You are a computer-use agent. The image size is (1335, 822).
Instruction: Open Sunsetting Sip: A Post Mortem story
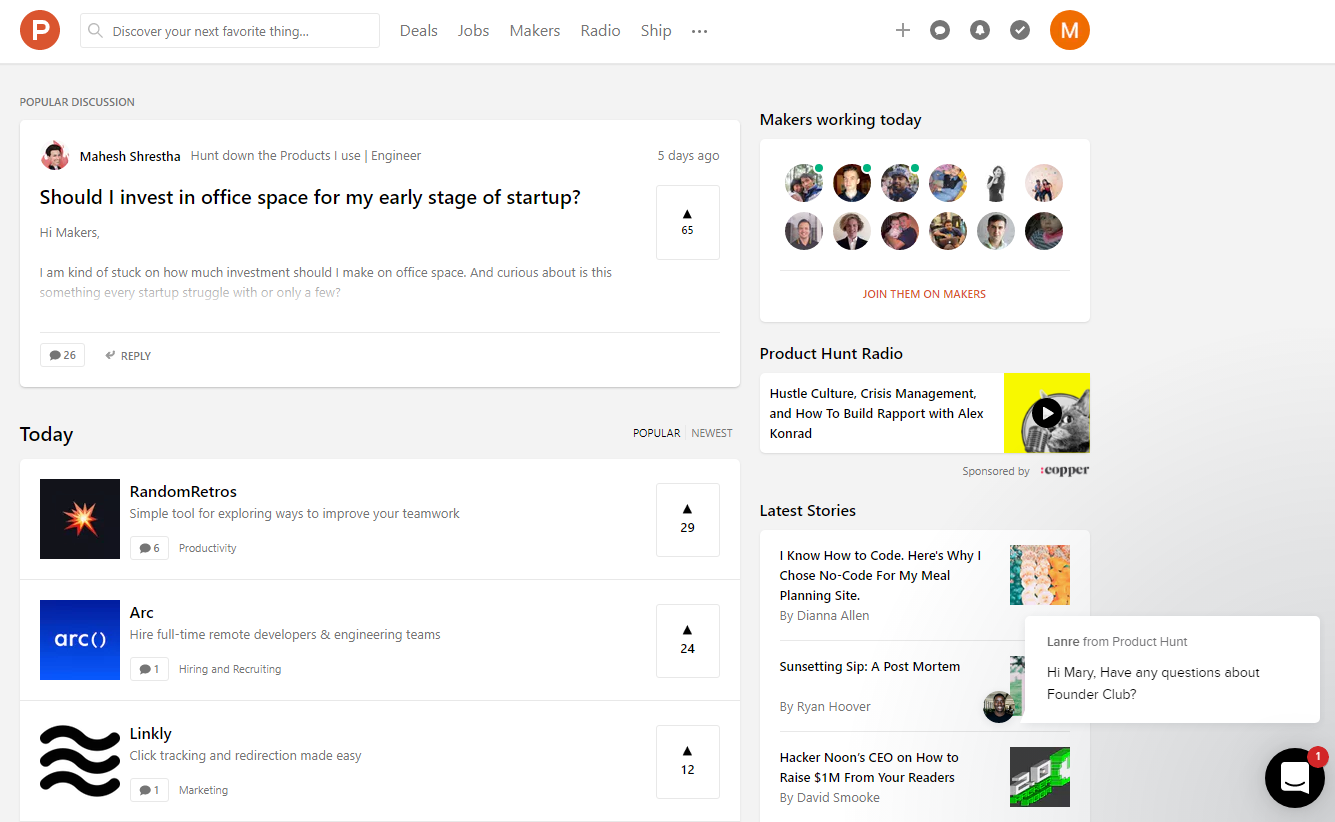pyautogui.click(x=870, y=666)
